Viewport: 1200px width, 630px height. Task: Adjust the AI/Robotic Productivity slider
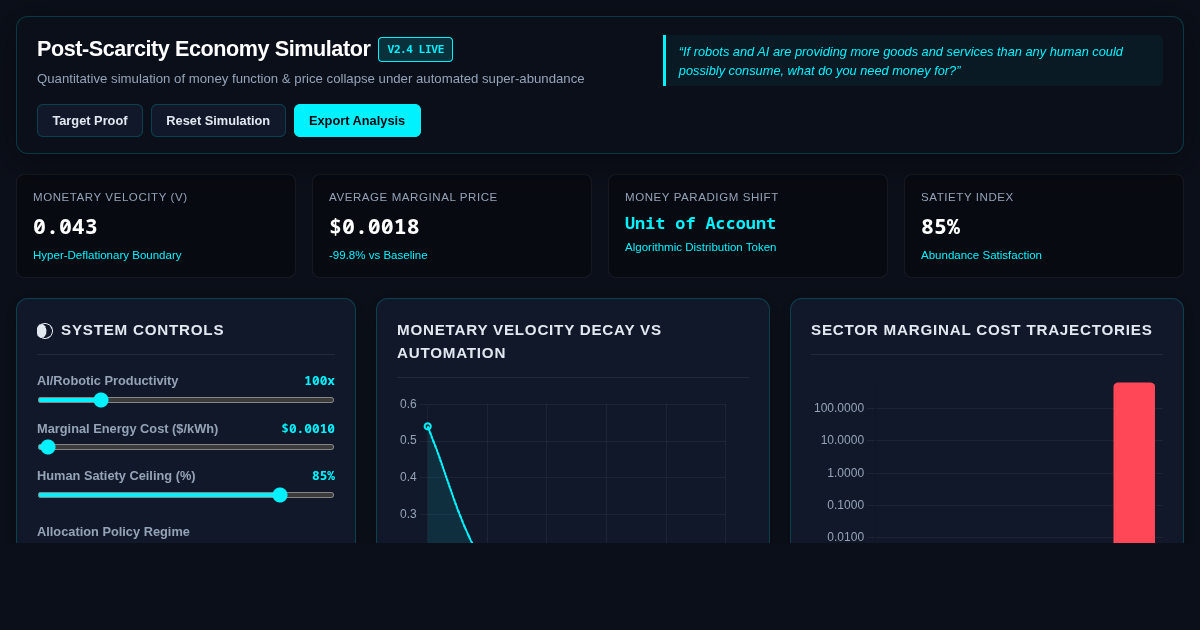coord(186,400)
